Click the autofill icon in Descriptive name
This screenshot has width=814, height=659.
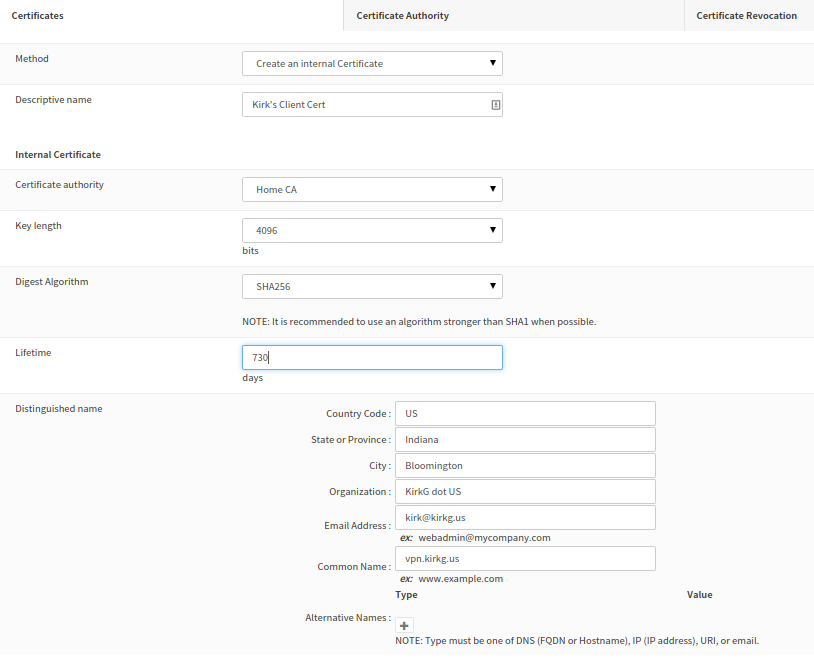[x=496, y=105]
